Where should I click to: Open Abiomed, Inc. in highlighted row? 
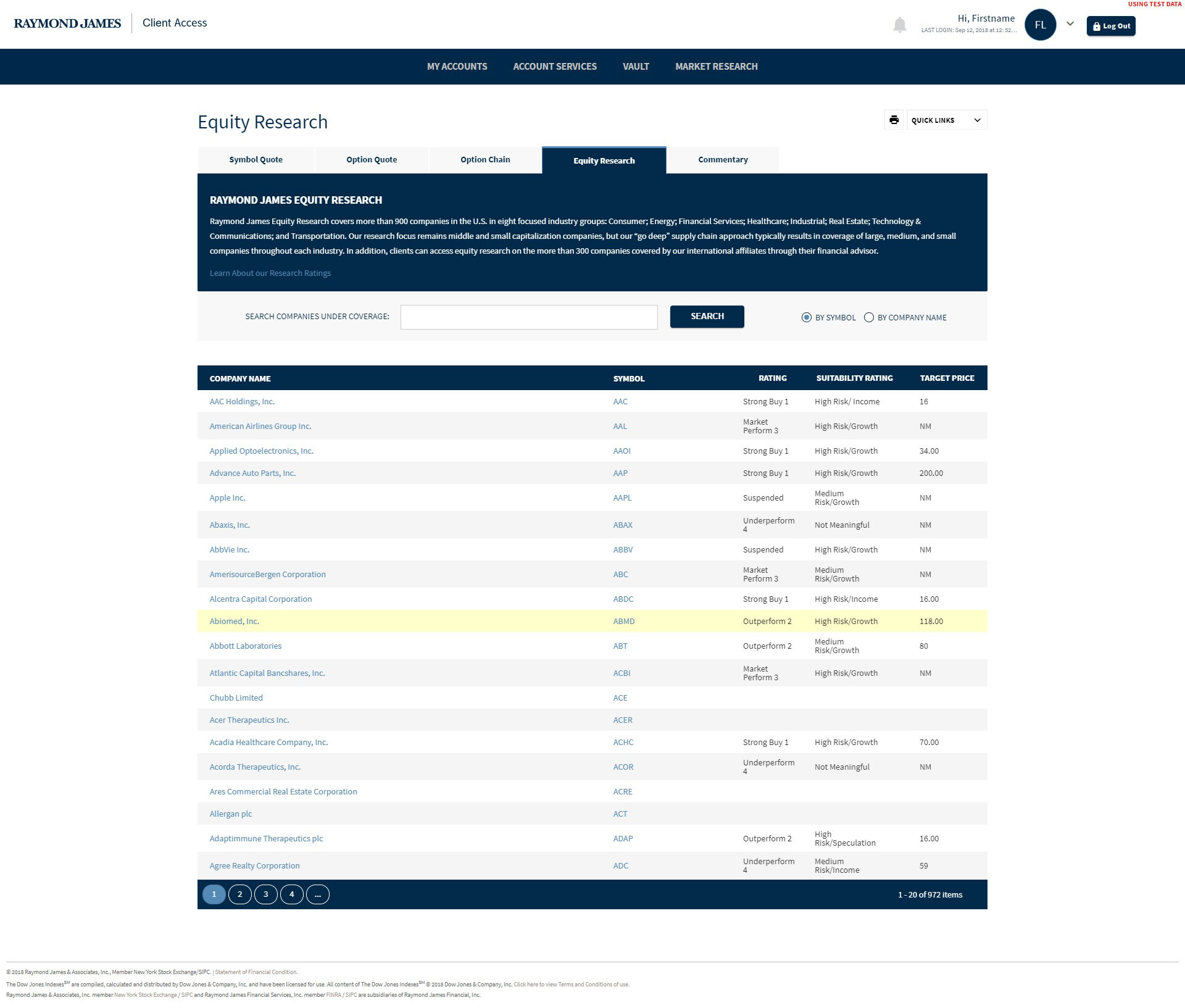pos(234,621)
